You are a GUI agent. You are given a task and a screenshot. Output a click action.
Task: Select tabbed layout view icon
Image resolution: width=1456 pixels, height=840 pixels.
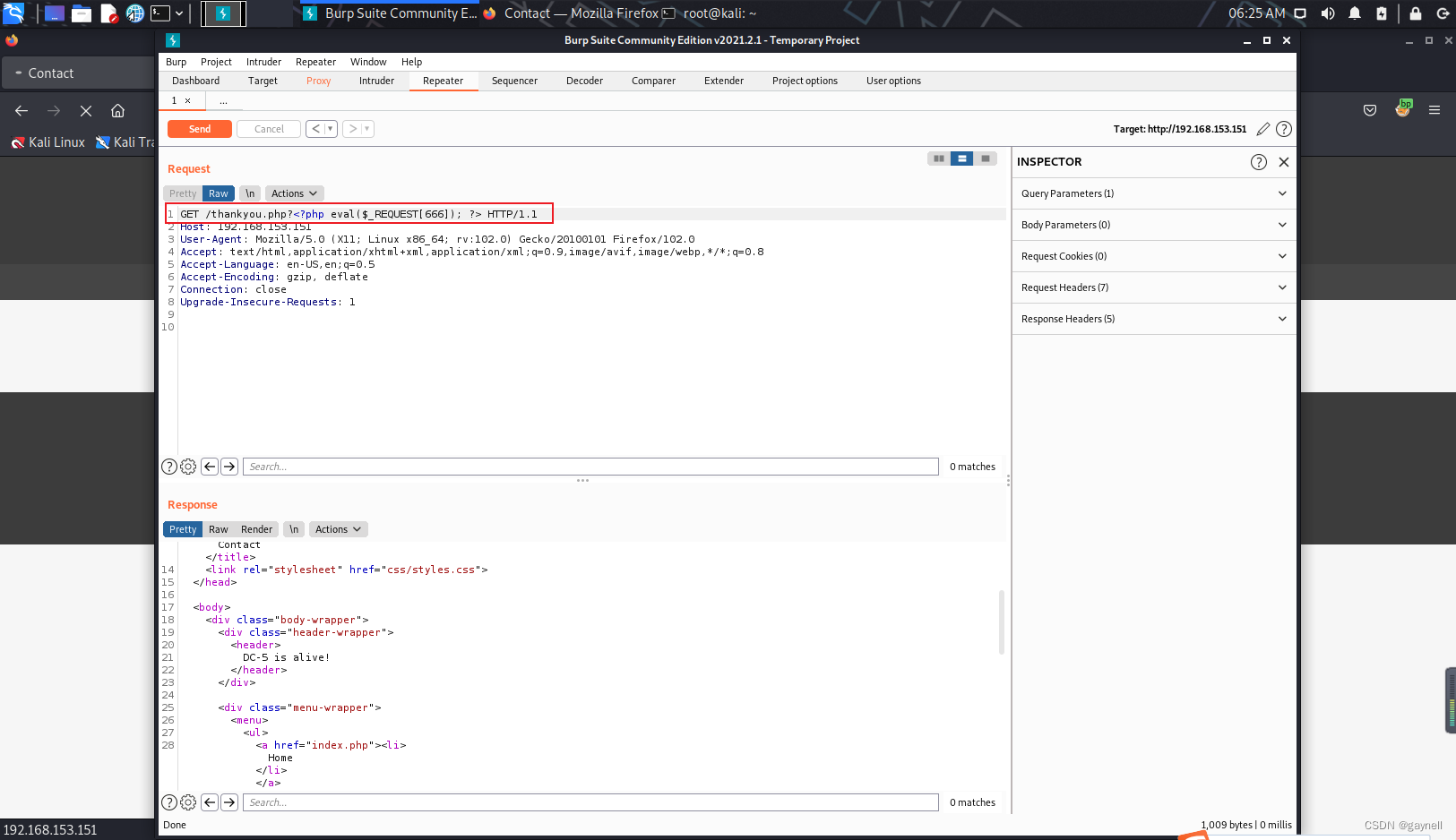986,159
